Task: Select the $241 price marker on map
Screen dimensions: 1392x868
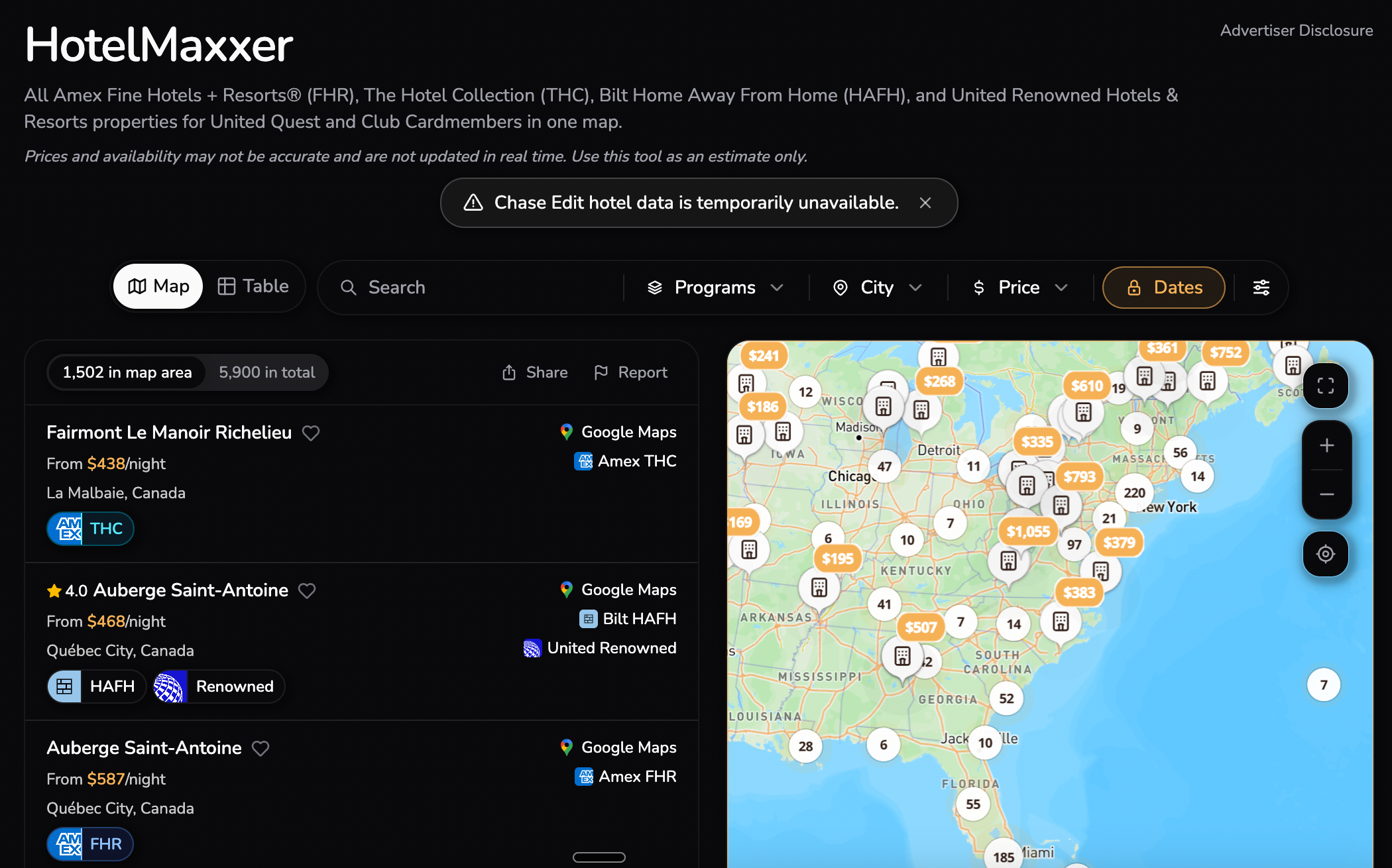Action: (764, 356)
